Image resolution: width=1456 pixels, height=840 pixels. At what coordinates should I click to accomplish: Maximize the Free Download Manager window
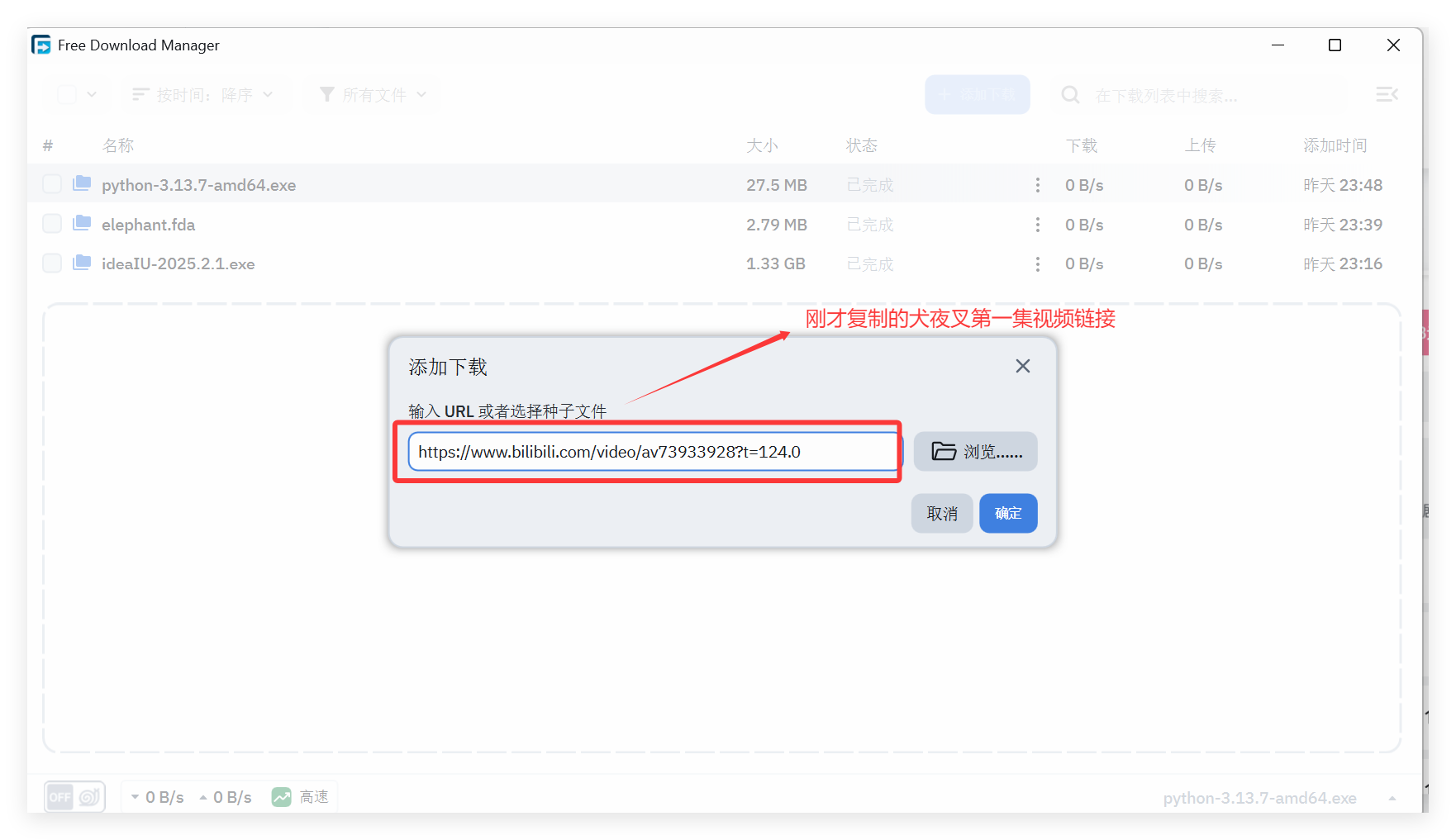tap(1335, 45)
